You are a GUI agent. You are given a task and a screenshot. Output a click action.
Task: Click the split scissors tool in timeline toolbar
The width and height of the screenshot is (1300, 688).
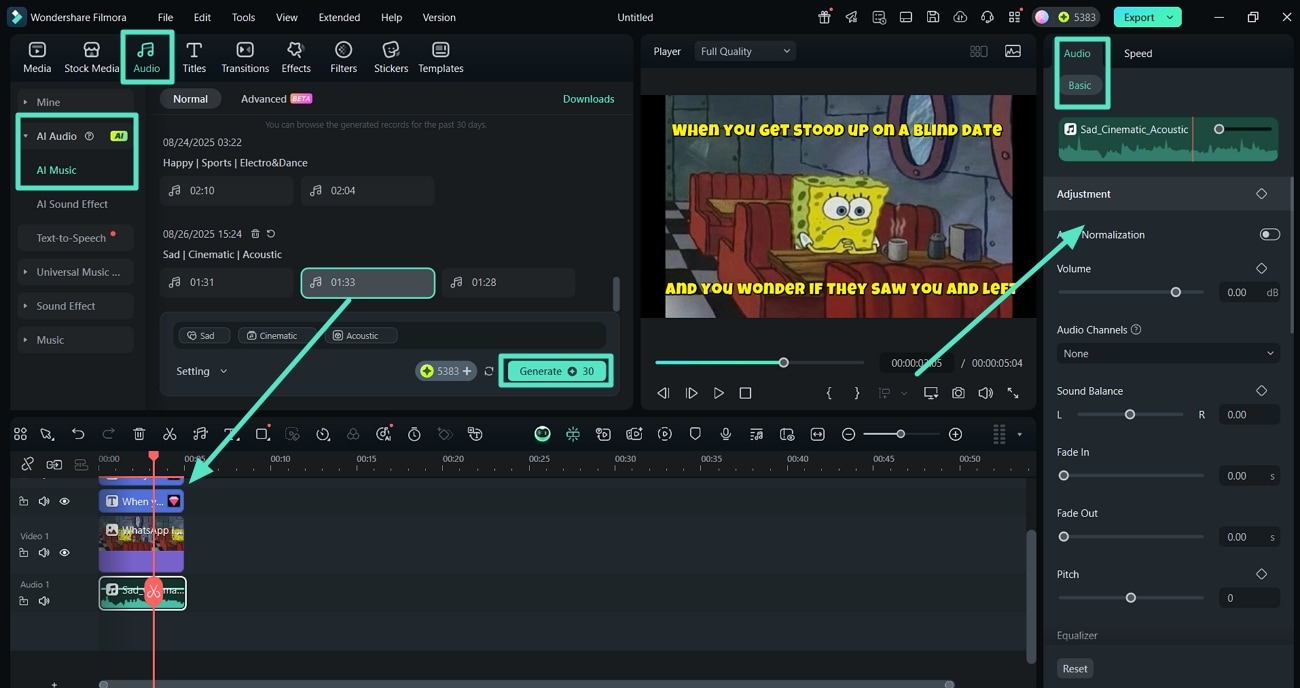[169, 434]
